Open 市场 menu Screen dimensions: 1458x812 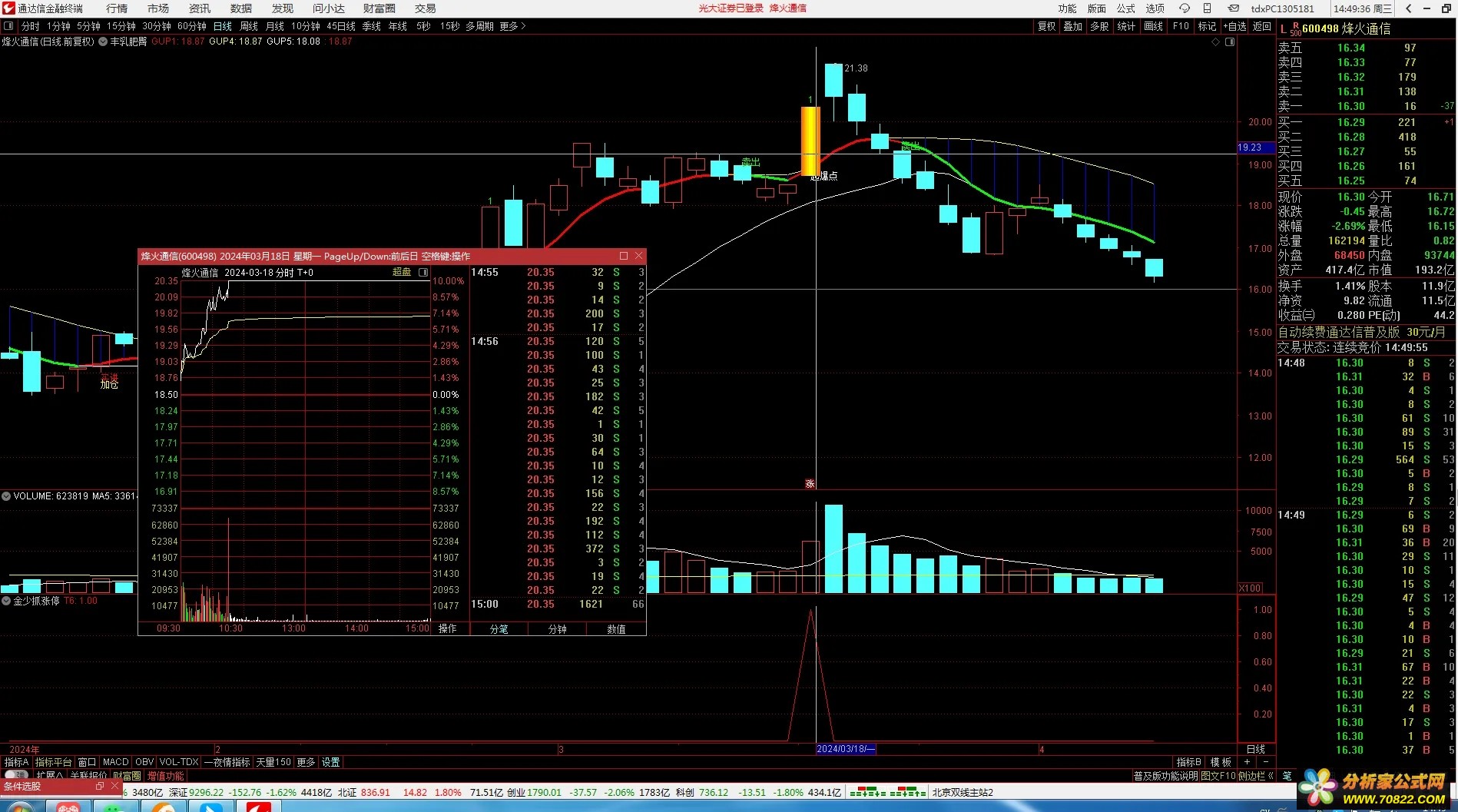tap(158, 8)
